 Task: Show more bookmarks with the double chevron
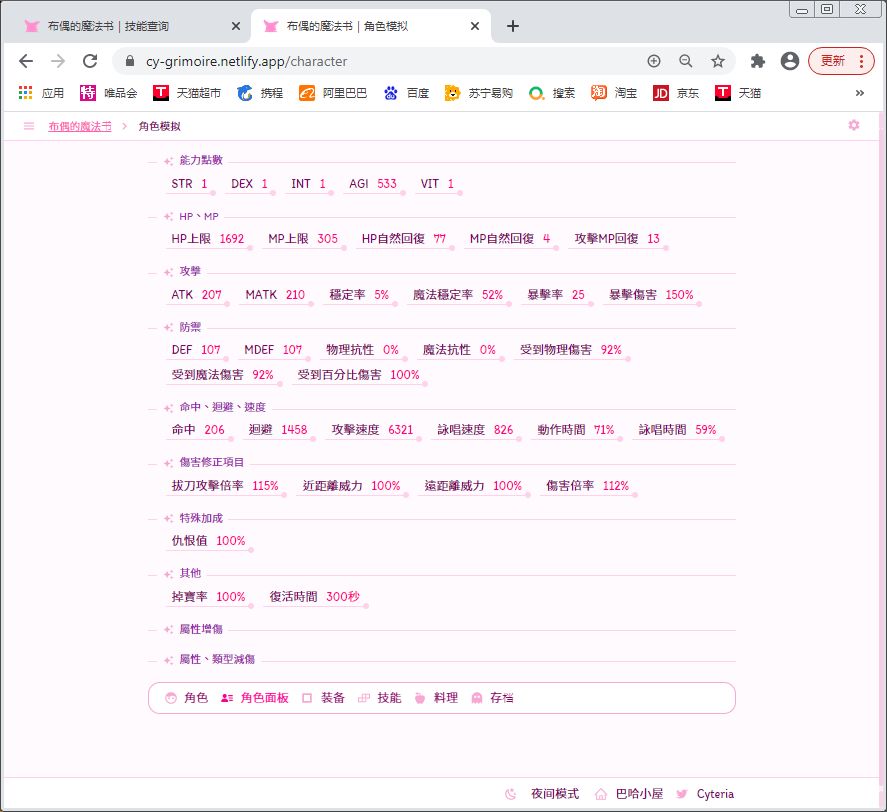click(x=860, y=93)
